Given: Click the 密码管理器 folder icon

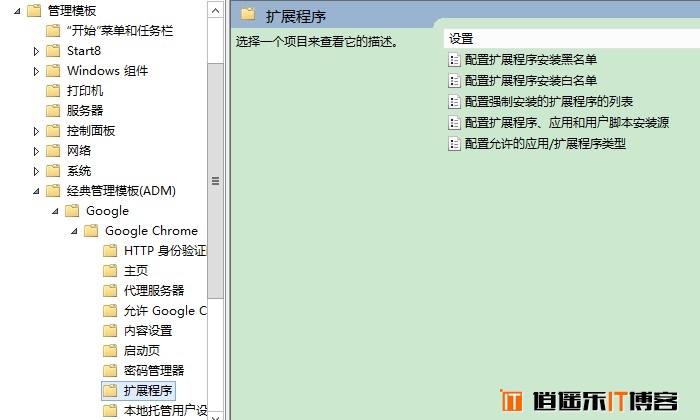Looking at the screenshot, I should [x=110, y=370].
